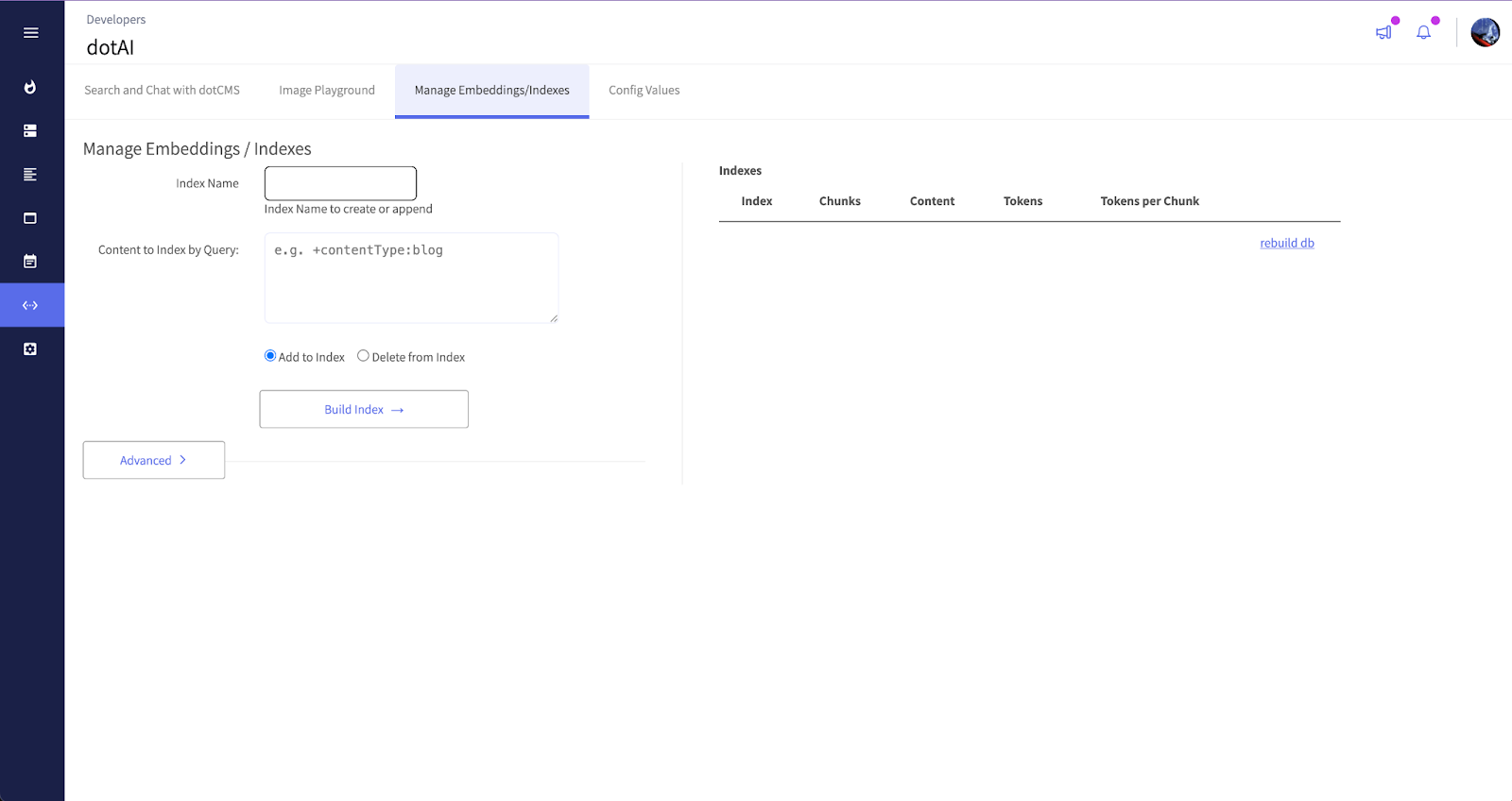Image resolution: width=1512 pixels, height=801 pixels.
Task: Go to the Config Values tab
Action: click(x=644, y=91)
